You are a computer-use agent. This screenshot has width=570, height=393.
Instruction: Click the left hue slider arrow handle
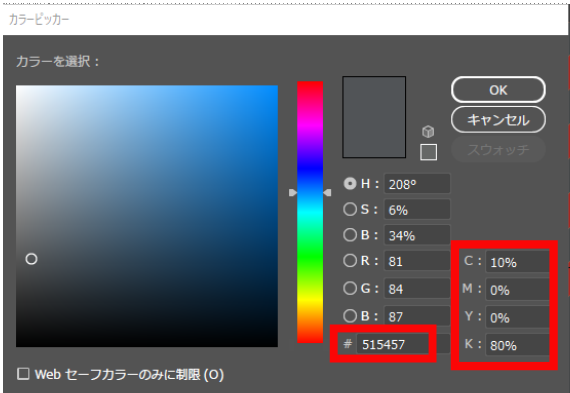tap(293, 193)
